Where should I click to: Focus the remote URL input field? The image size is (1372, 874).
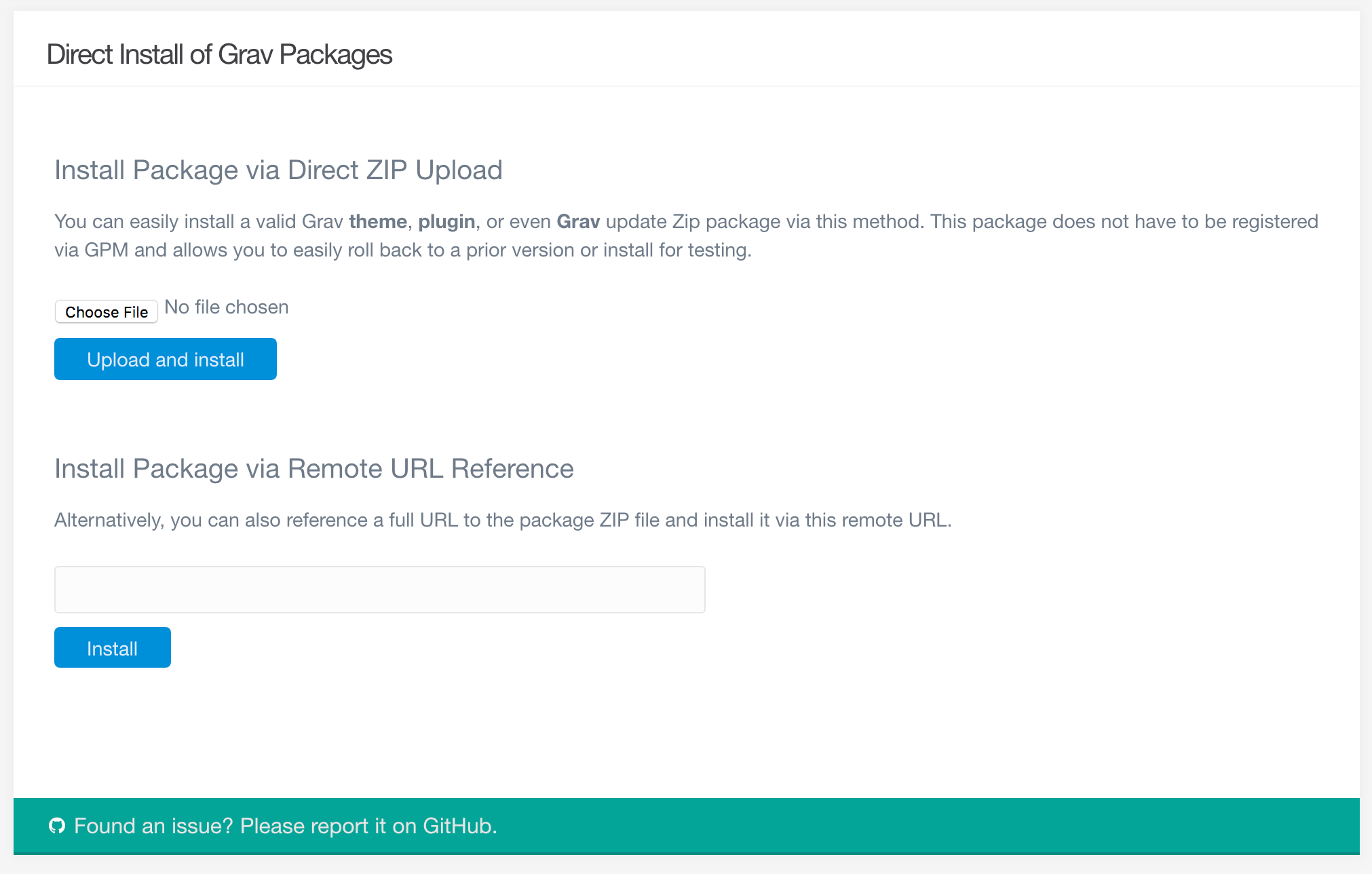point(379,590)
